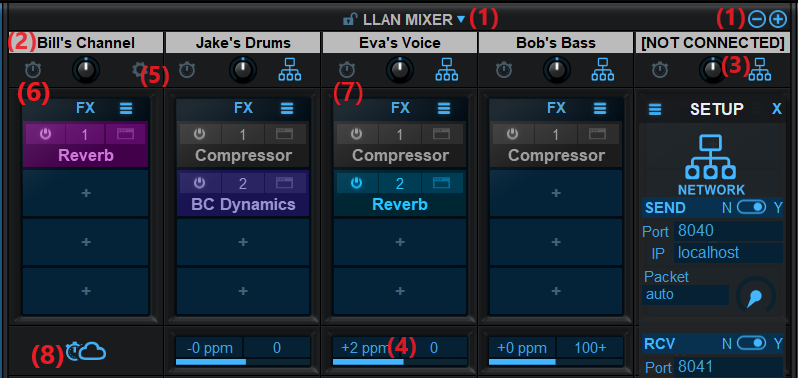Click the clock icon beside the cloud
798x378 pixels.
click(x=73, y=352)
